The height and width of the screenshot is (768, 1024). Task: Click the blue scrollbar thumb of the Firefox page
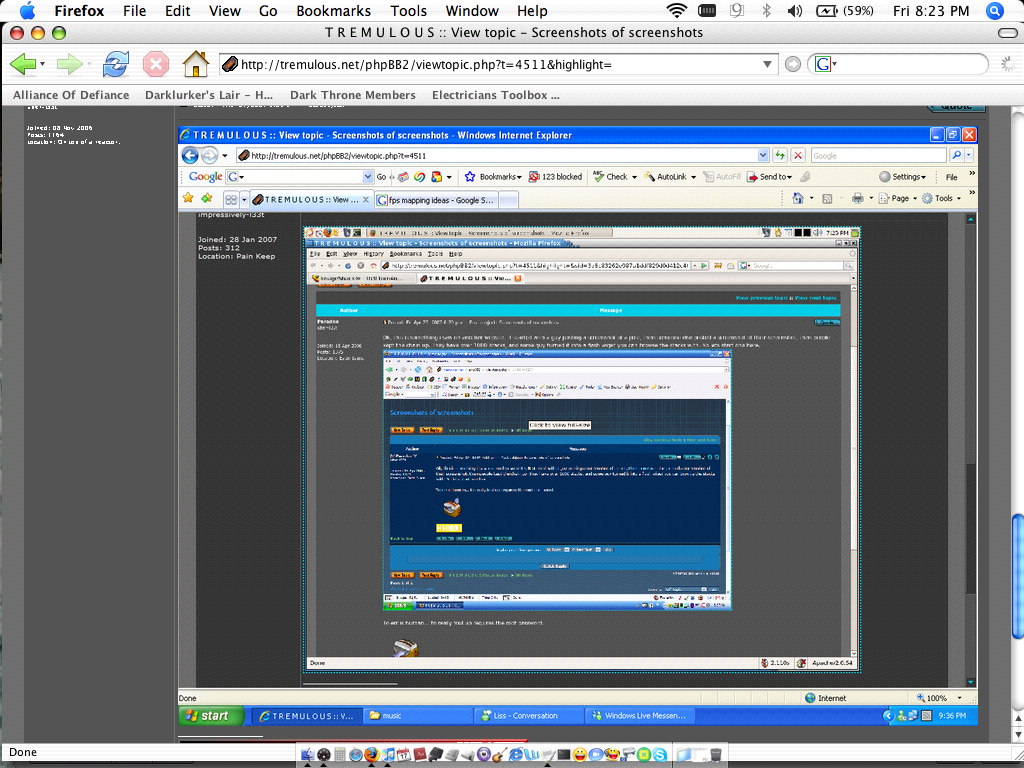1017,577
